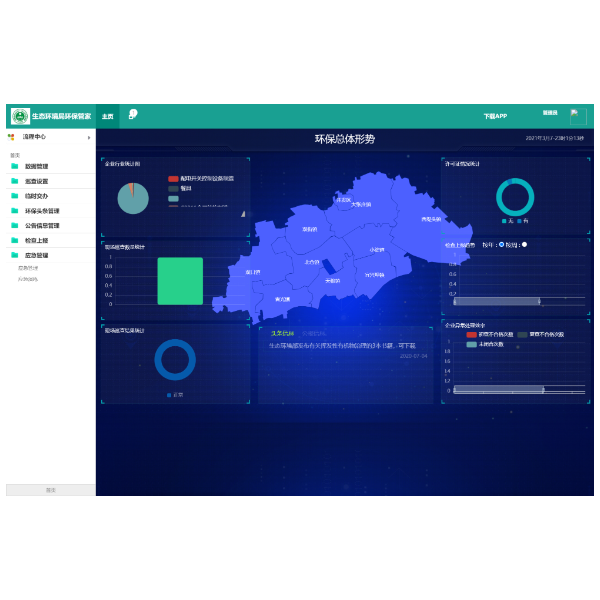Click the user avatar in top right
Screen dimensions: 600x600
[577, 116]
